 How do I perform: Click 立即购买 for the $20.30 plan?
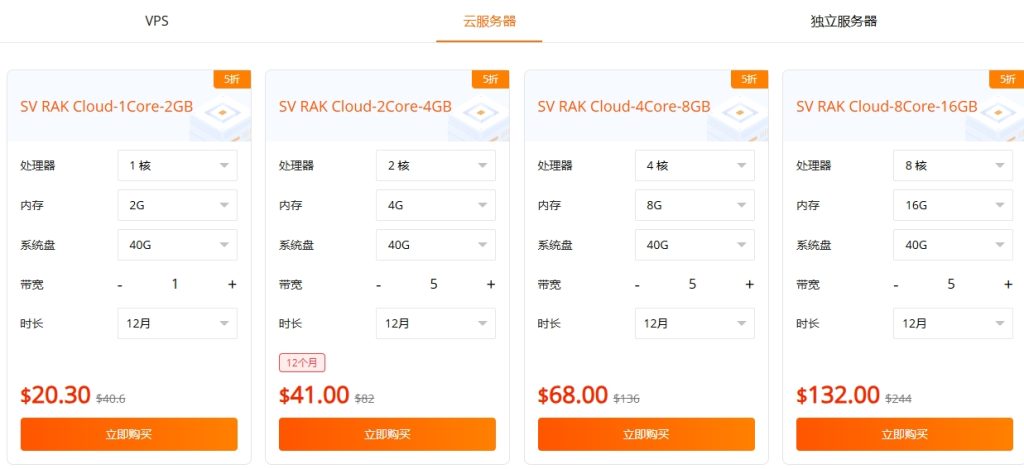(129, 434)
